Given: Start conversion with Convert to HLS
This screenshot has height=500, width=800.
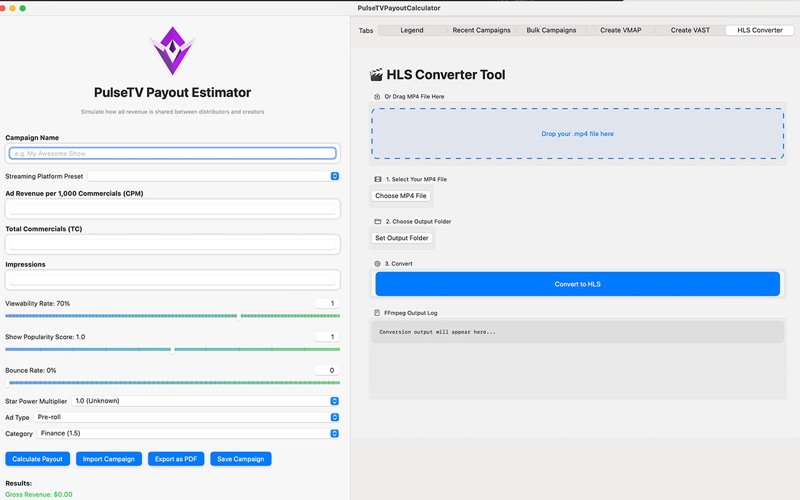Looking at the screenshot, I should [578, 284].
